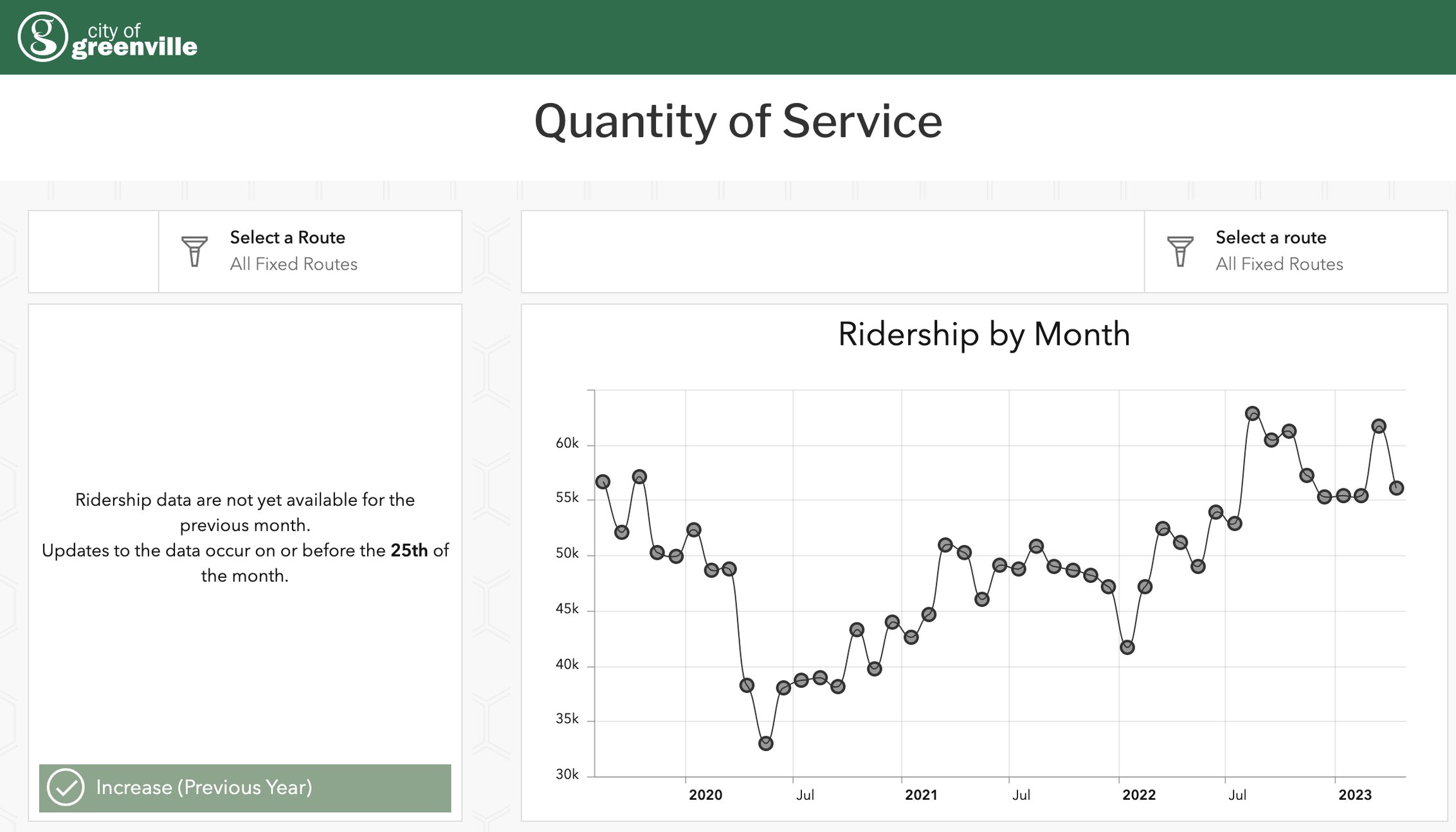This screenshot has height=832, width=1456.
Task: Select the highest ridership data point on the chart
Action: coord(1251,413)
